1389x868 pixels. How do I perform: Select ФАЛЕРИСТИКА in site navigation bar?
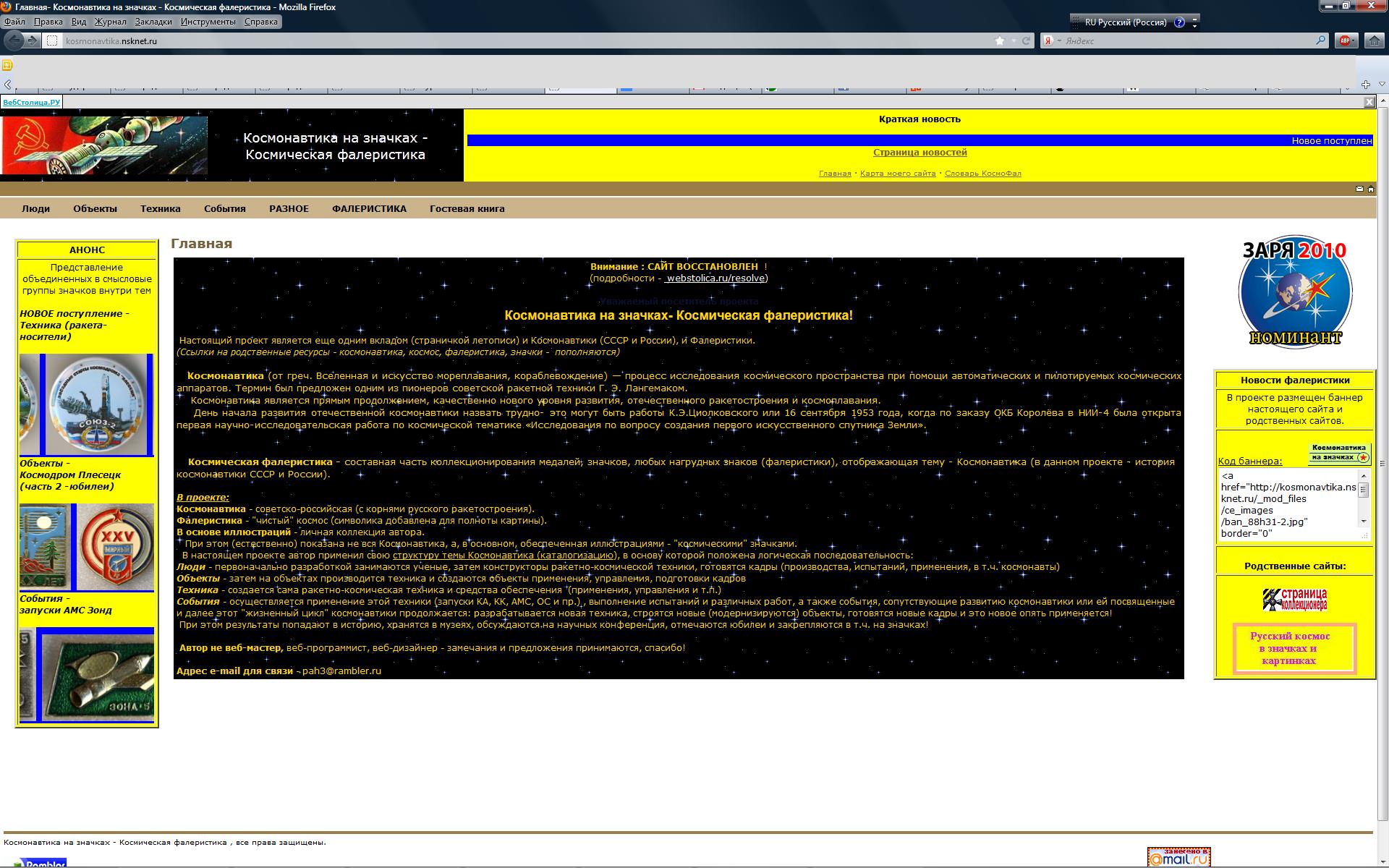369,208
